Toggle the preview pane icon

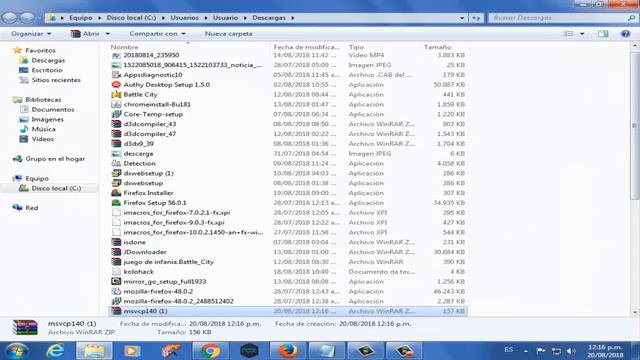(x=603, y=34)
